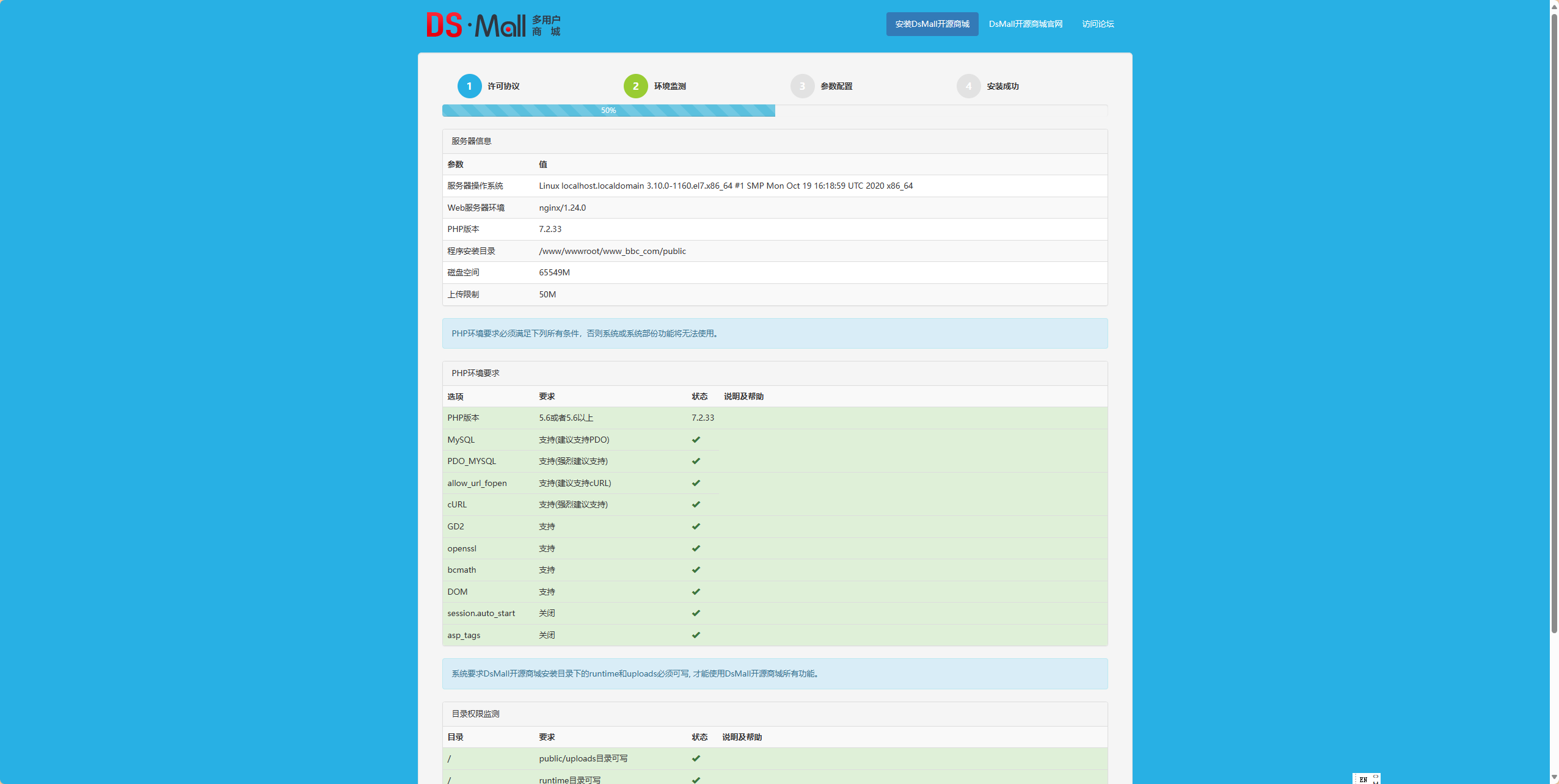Click the PHP环境要求必须满足 notice text
Screen dimensions: 1559x784
click(586, 333)
